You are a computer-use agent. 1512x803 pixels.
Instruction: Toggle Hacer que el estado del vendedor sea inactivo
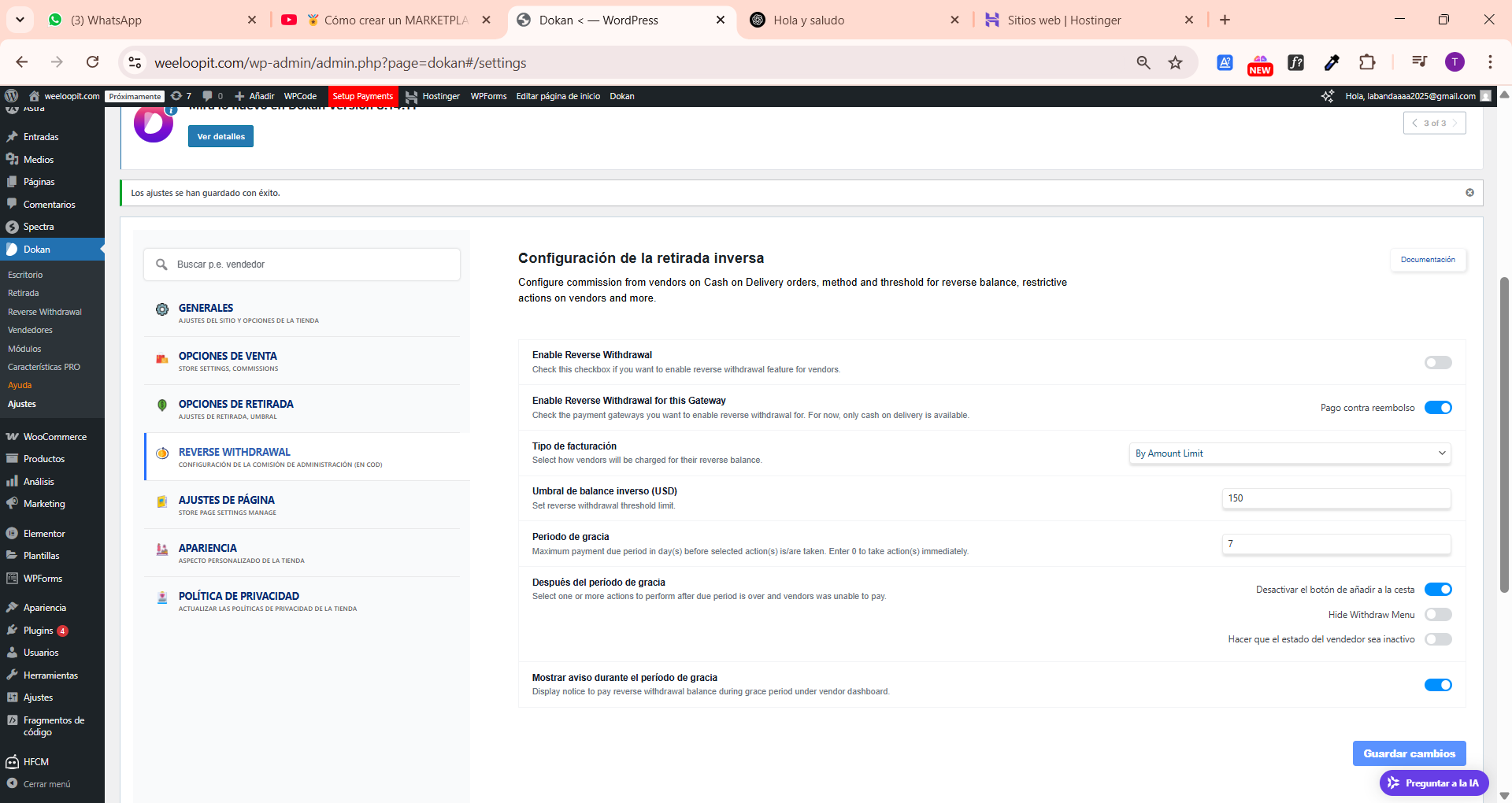pyautogui.click(x=1438, y=639)
